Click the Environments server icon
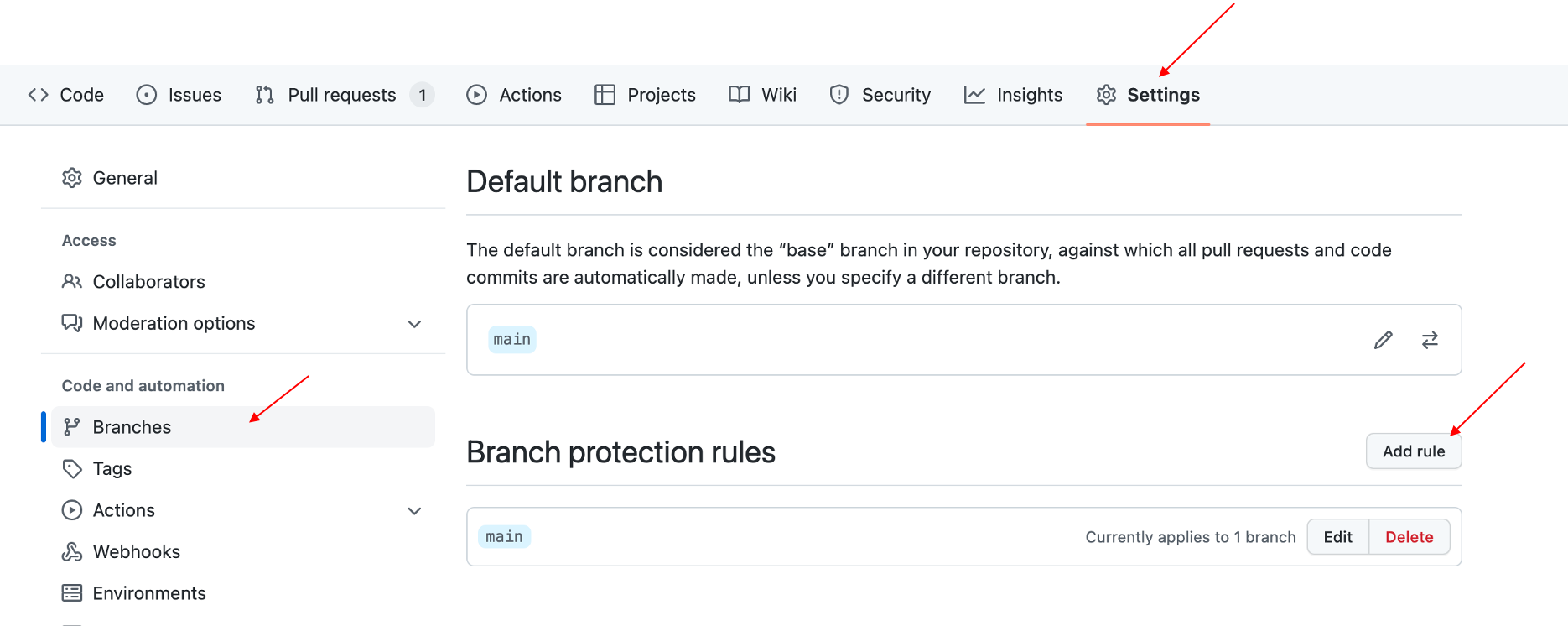The height and width of the screenshot is (626, 1568). pos(72,593)
